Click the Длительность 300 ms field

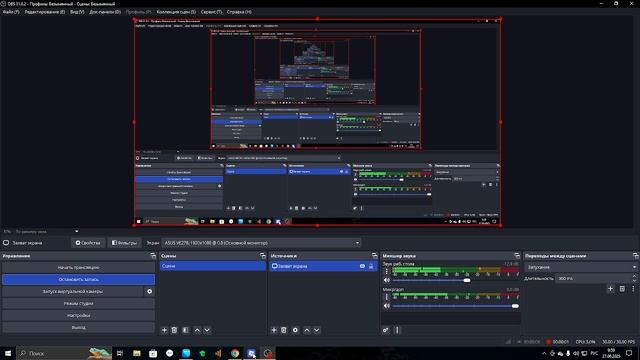[593, 278]
